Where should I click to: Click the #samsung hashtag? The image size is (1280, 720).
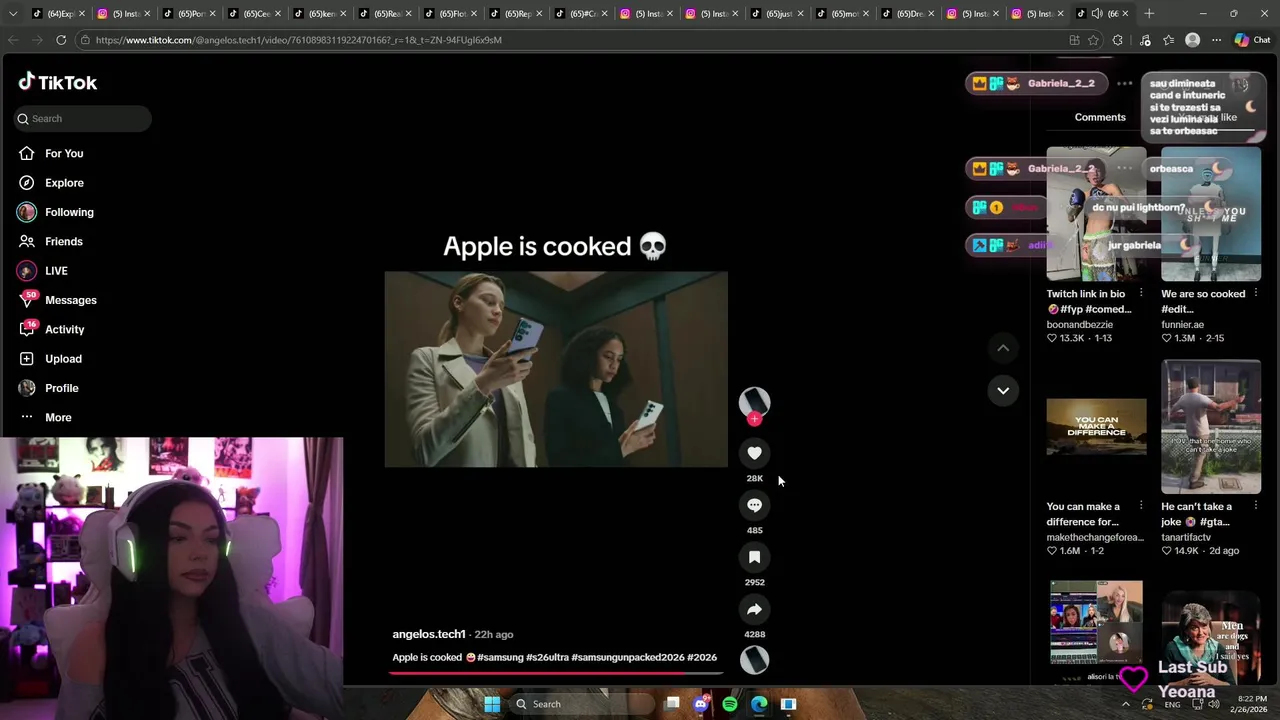500,657
